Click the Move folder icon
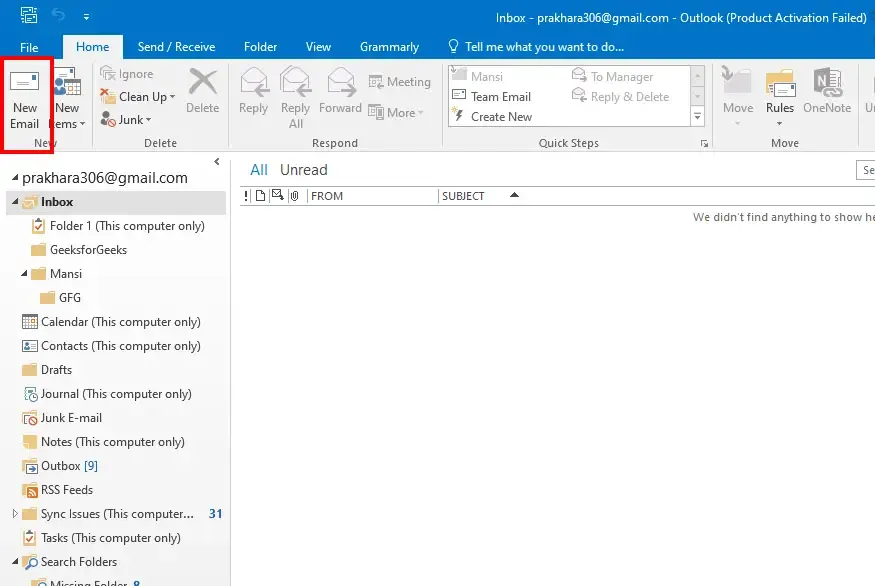 coord(737,81)
